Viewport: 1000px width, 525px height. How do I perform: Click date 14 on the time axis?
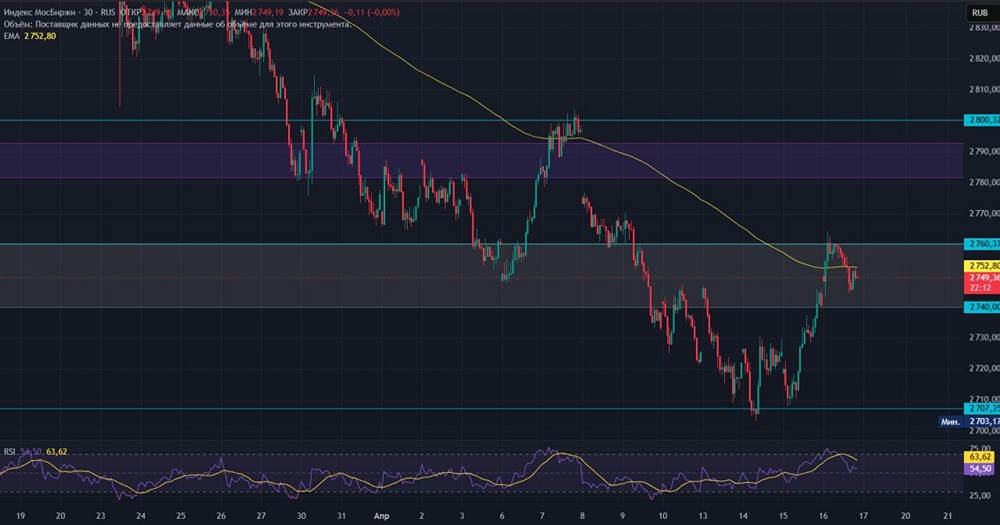tap(743, 515)
